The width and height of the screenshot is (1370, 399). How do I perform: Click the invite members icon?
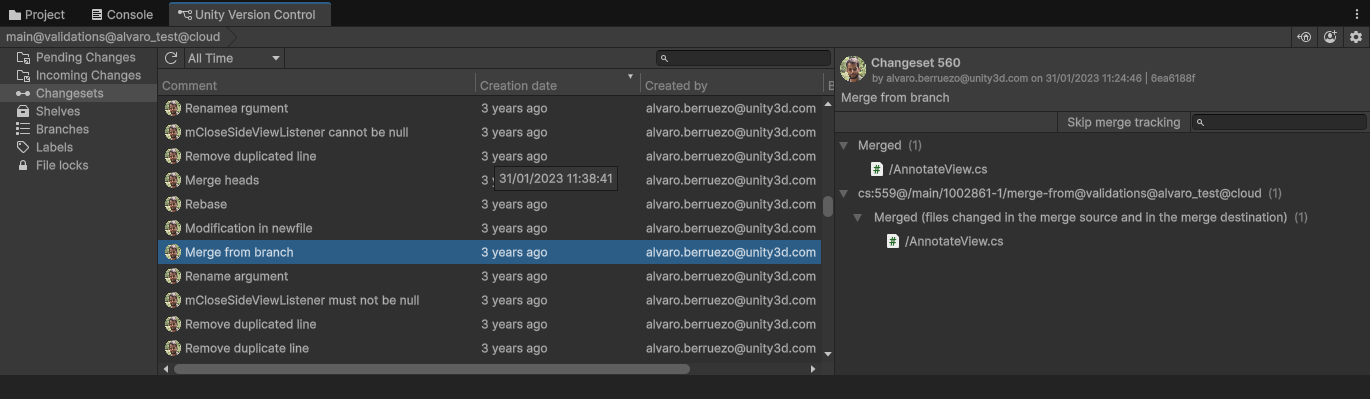1330,37
